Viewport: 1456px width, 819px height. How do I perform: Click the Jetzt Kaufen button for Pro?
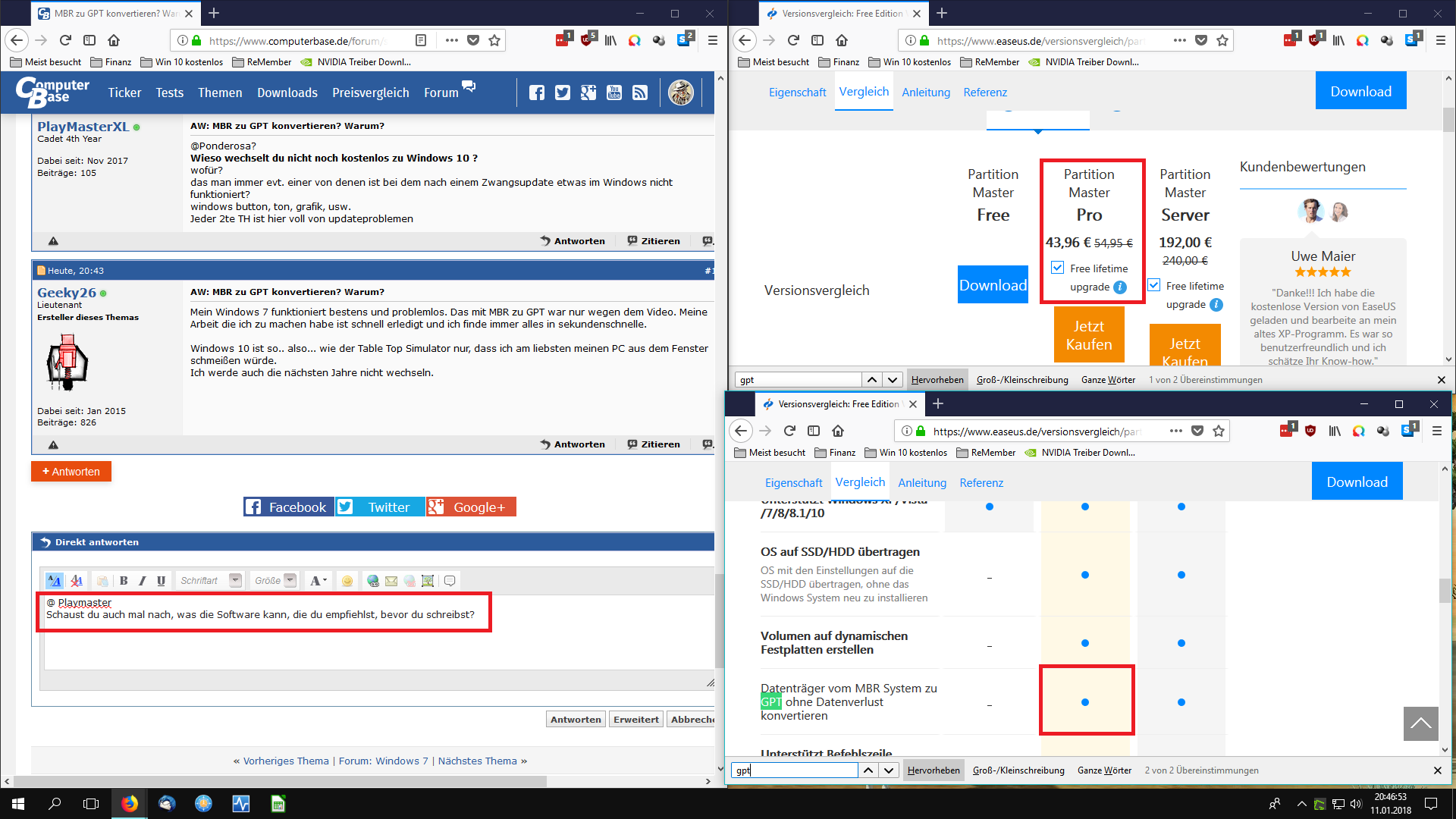1089,335
